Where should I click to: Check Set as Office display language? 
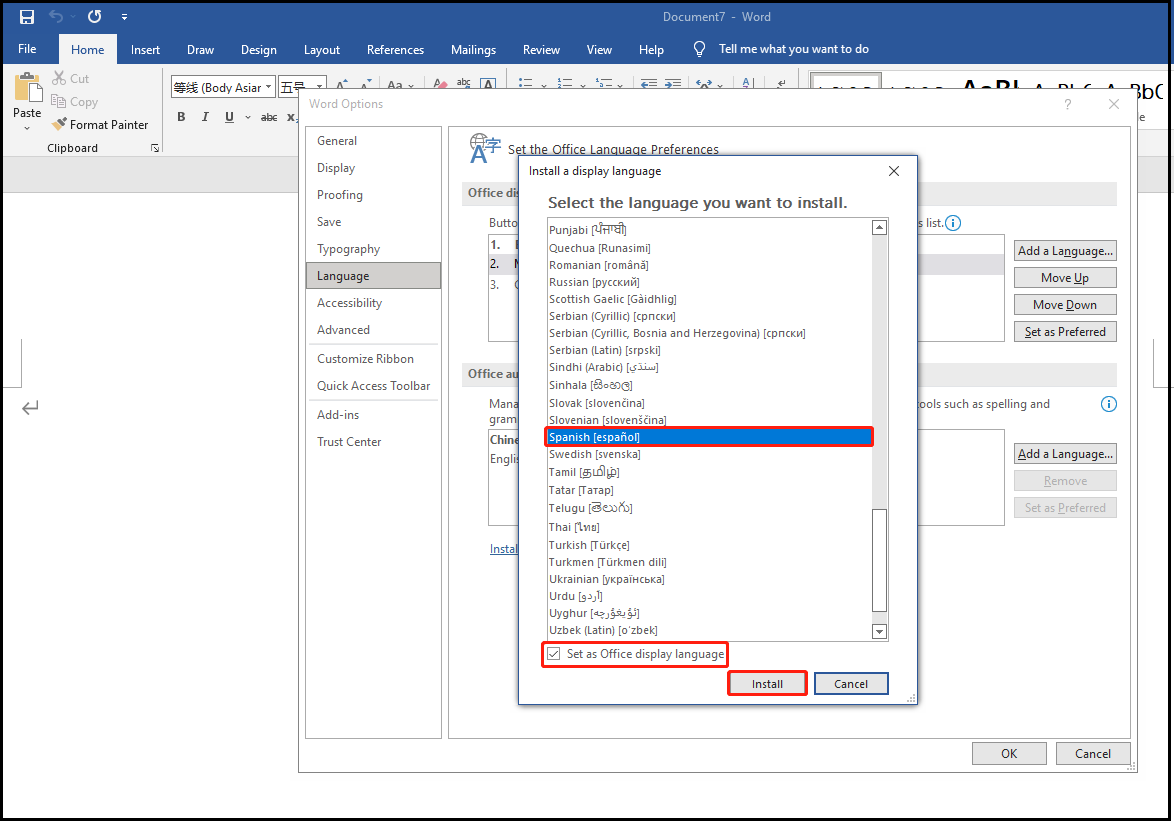point(554,653)
